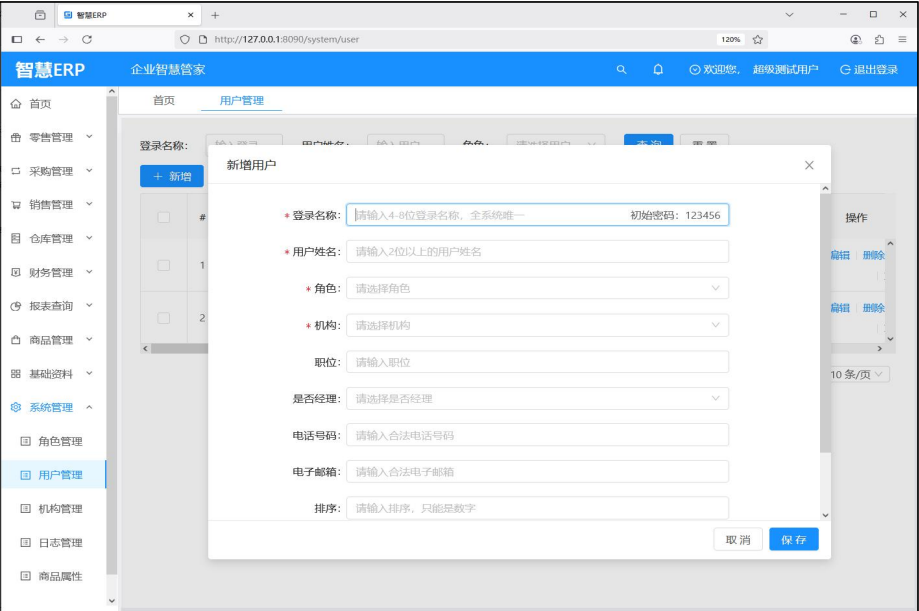
Task: Toggle the select-all checkbox in table header
Action: click(164, 218)
